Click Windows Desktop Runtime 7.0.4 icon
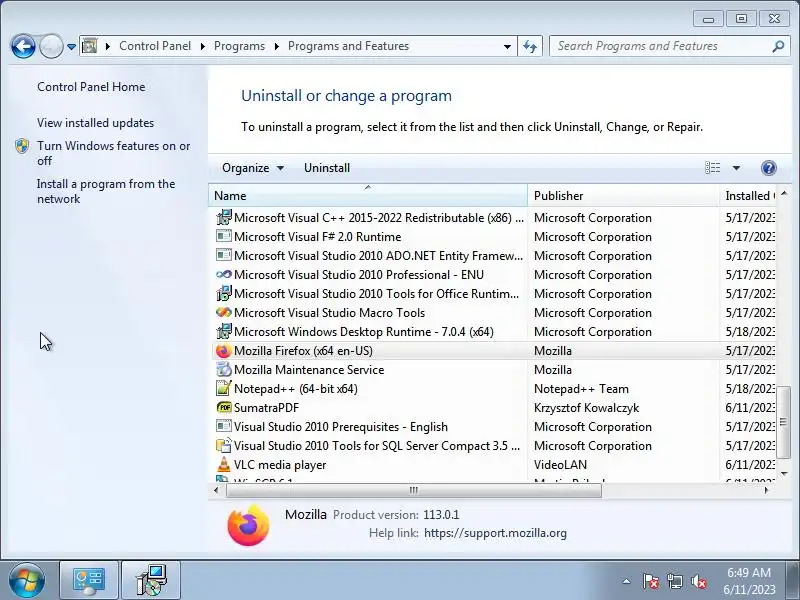Image resolution: width=800 pixels, height=600 pixels. 223,332
